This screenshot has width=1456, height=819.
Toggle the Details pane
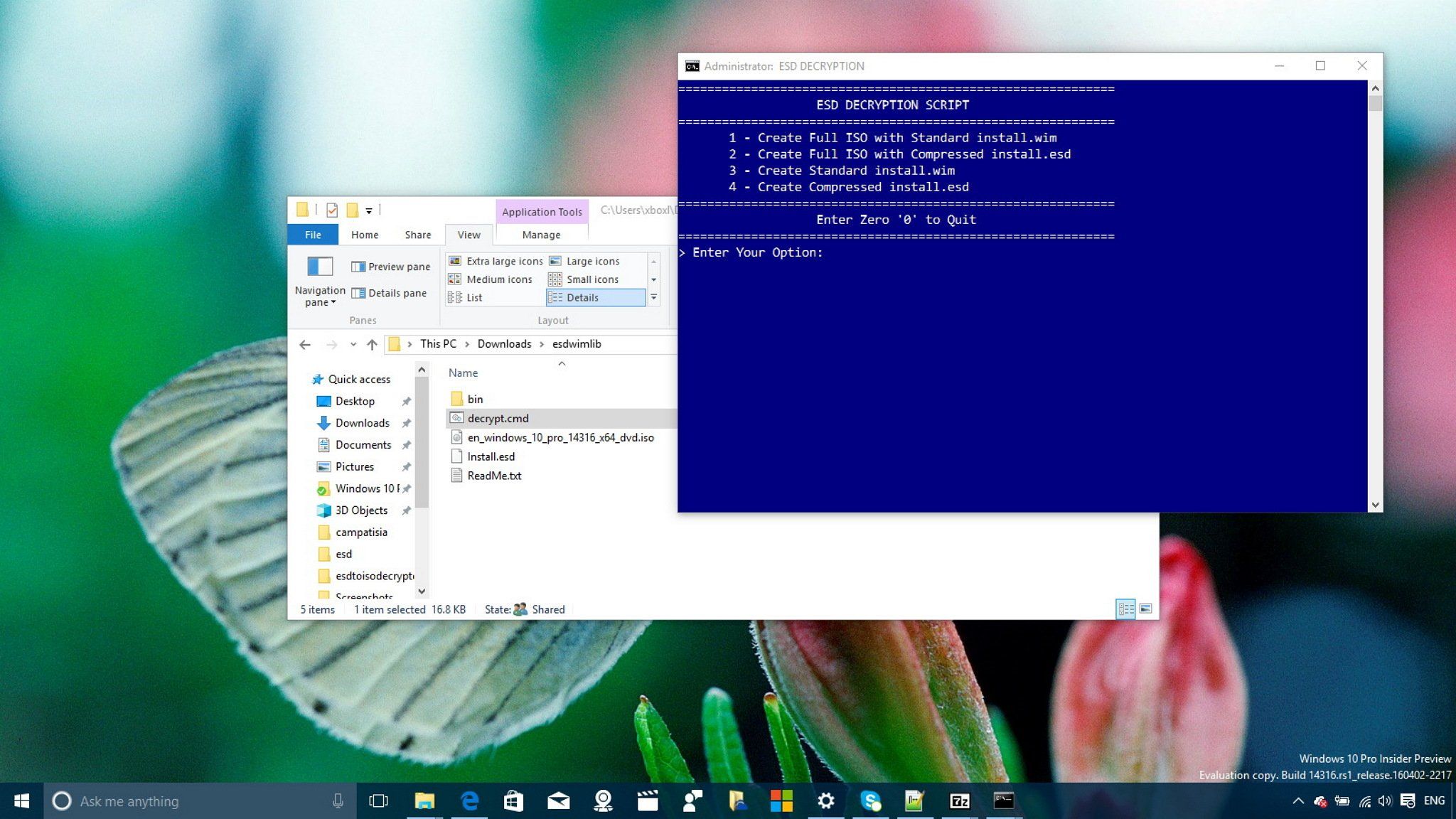coord(390,293)
